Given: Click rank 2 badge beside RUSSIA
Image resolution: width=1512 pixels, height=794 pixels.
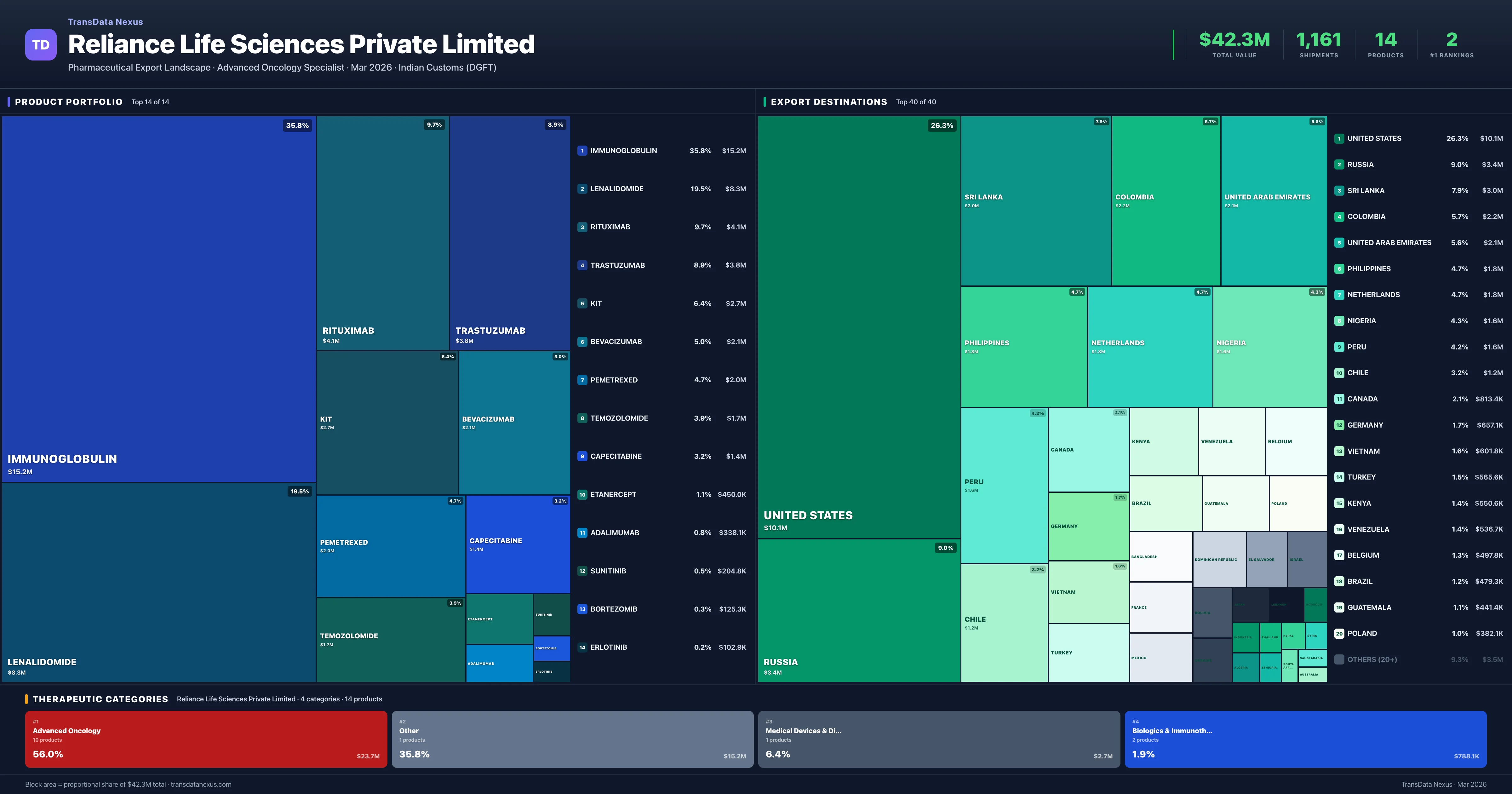Looking at the screenshot, I should pyautogui.click(x=1339, y=164).
